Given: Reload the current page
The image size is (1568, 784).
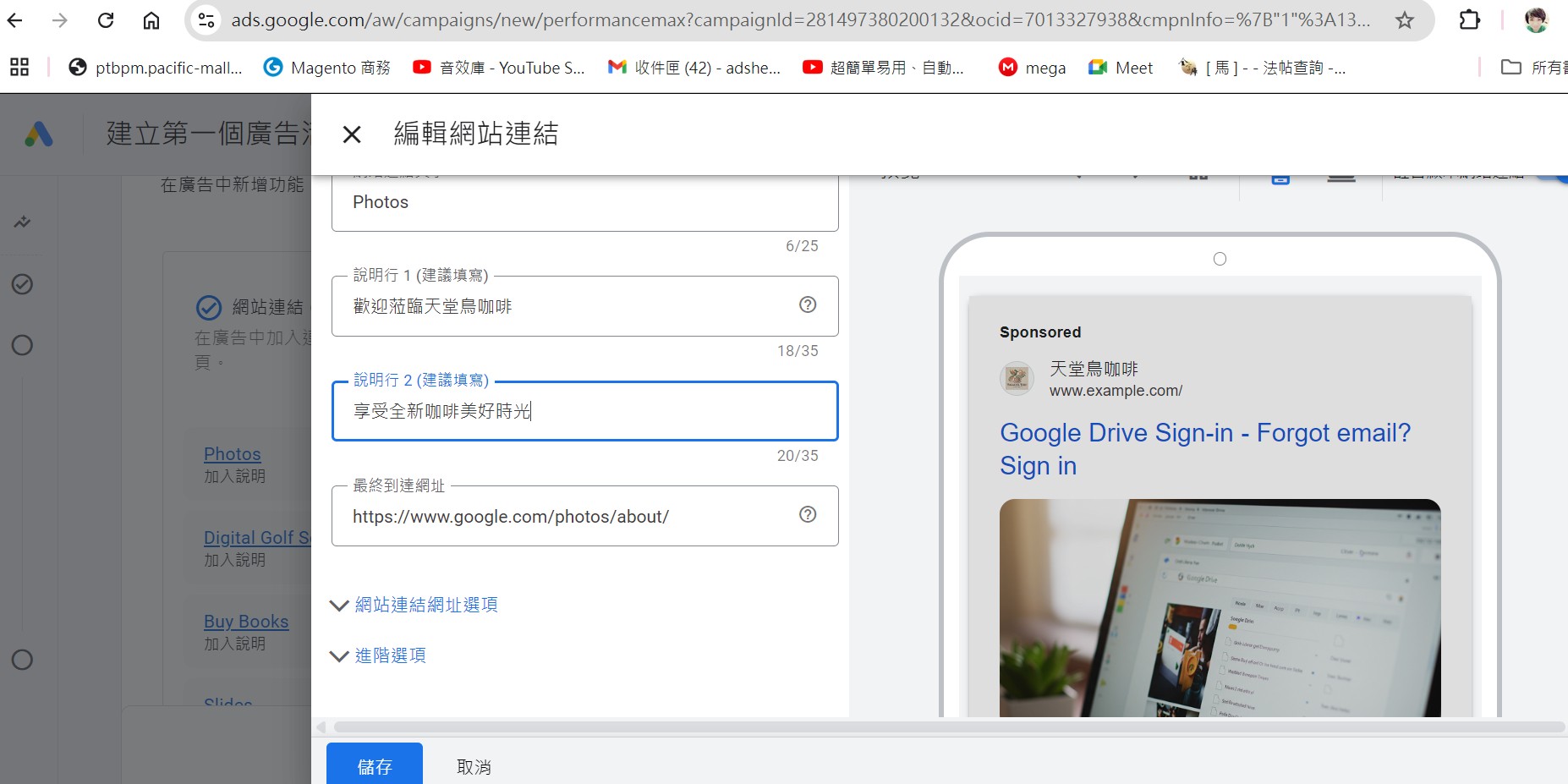Looking at the screenshot, I should pyautogui.click(x=106, y=19).
